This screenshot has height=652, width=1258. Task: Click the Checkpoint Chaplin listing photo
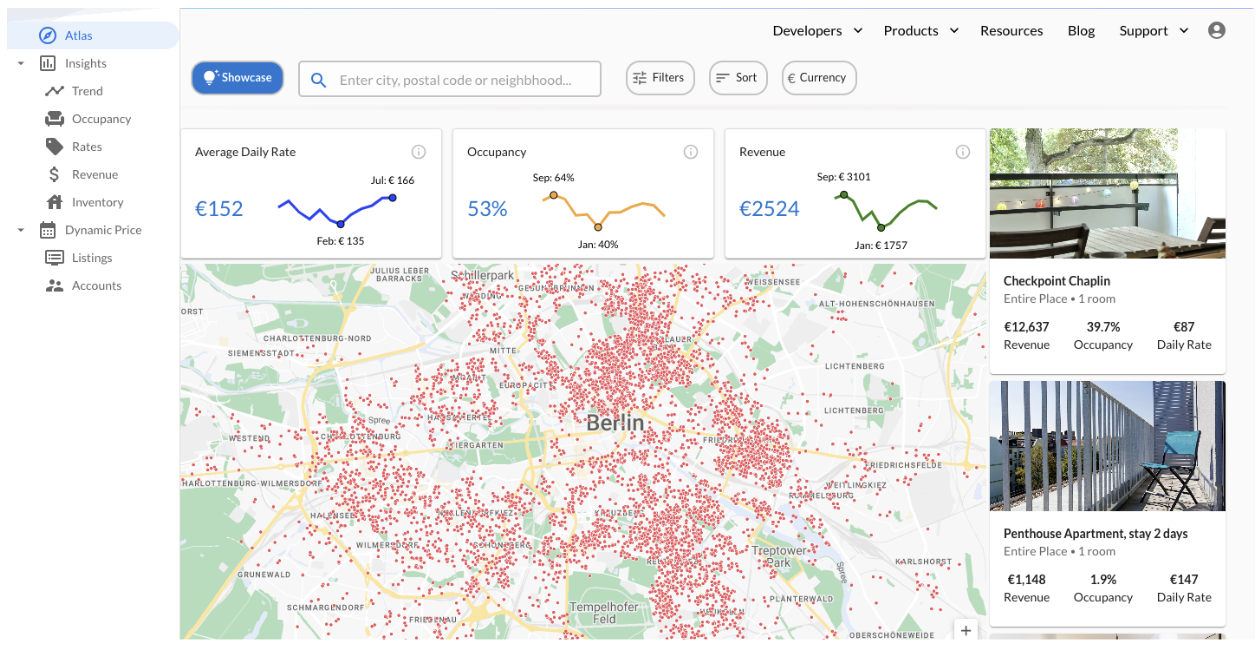click(x=1107, y=193)
